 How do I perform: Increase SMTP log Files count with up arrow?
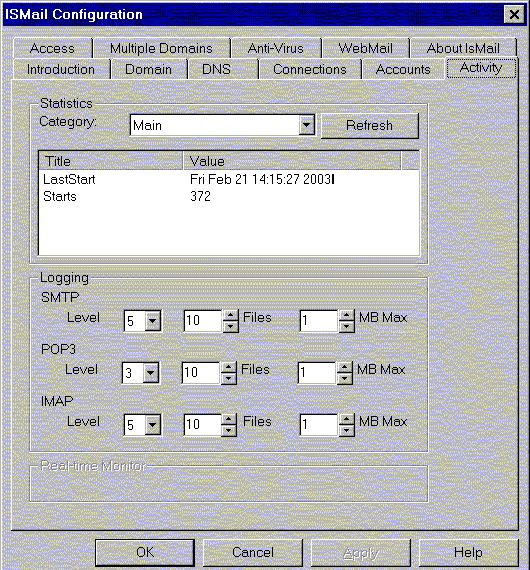pos(230,316)
